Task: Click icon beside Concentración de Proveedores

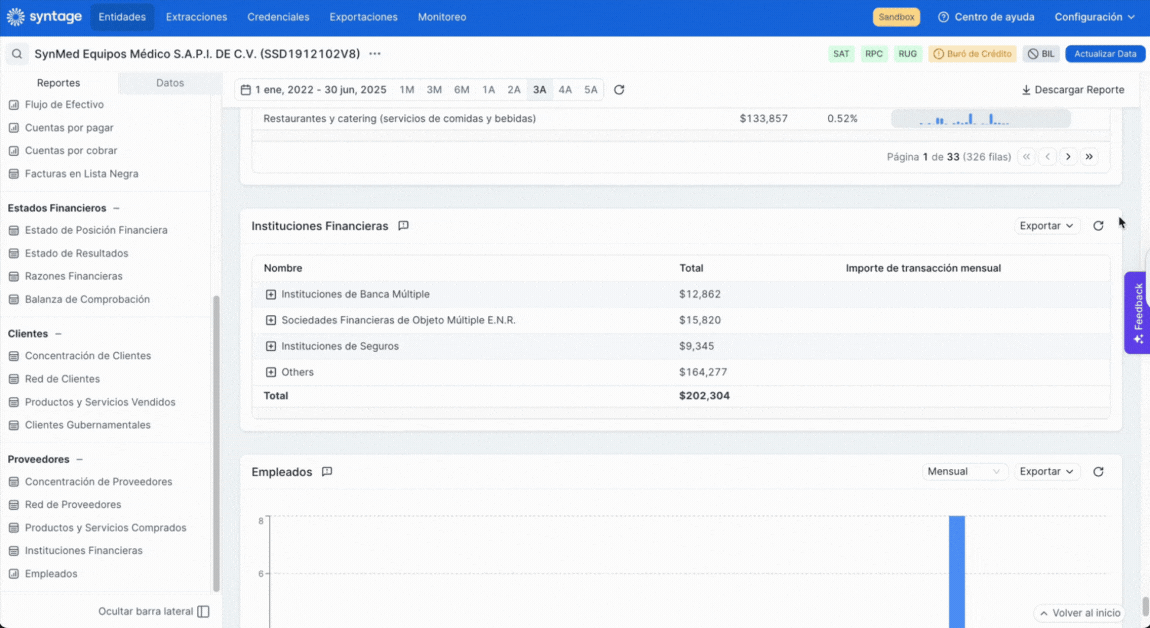Action: (x=13, y=482)
